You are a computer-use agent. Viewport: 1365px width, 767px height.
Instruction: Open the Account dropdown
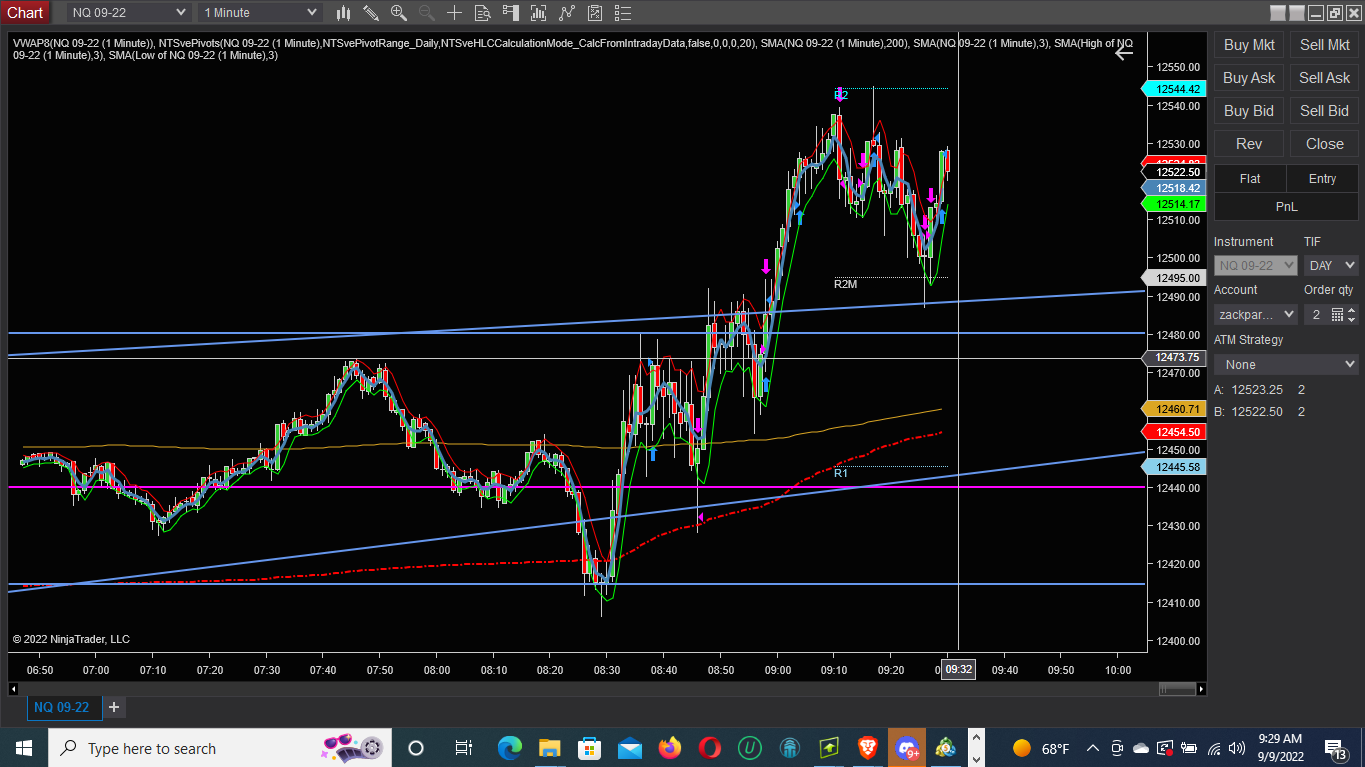click(1256, 314)
